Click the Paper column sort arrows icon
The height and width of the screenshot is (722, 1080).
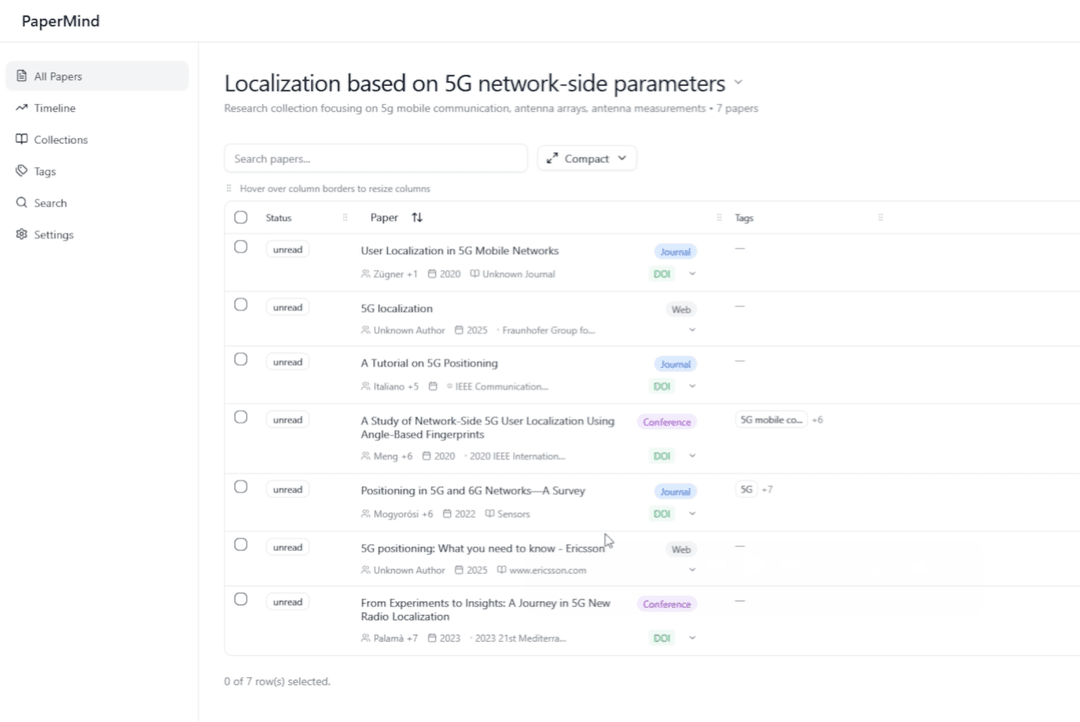tap(417, 218)
